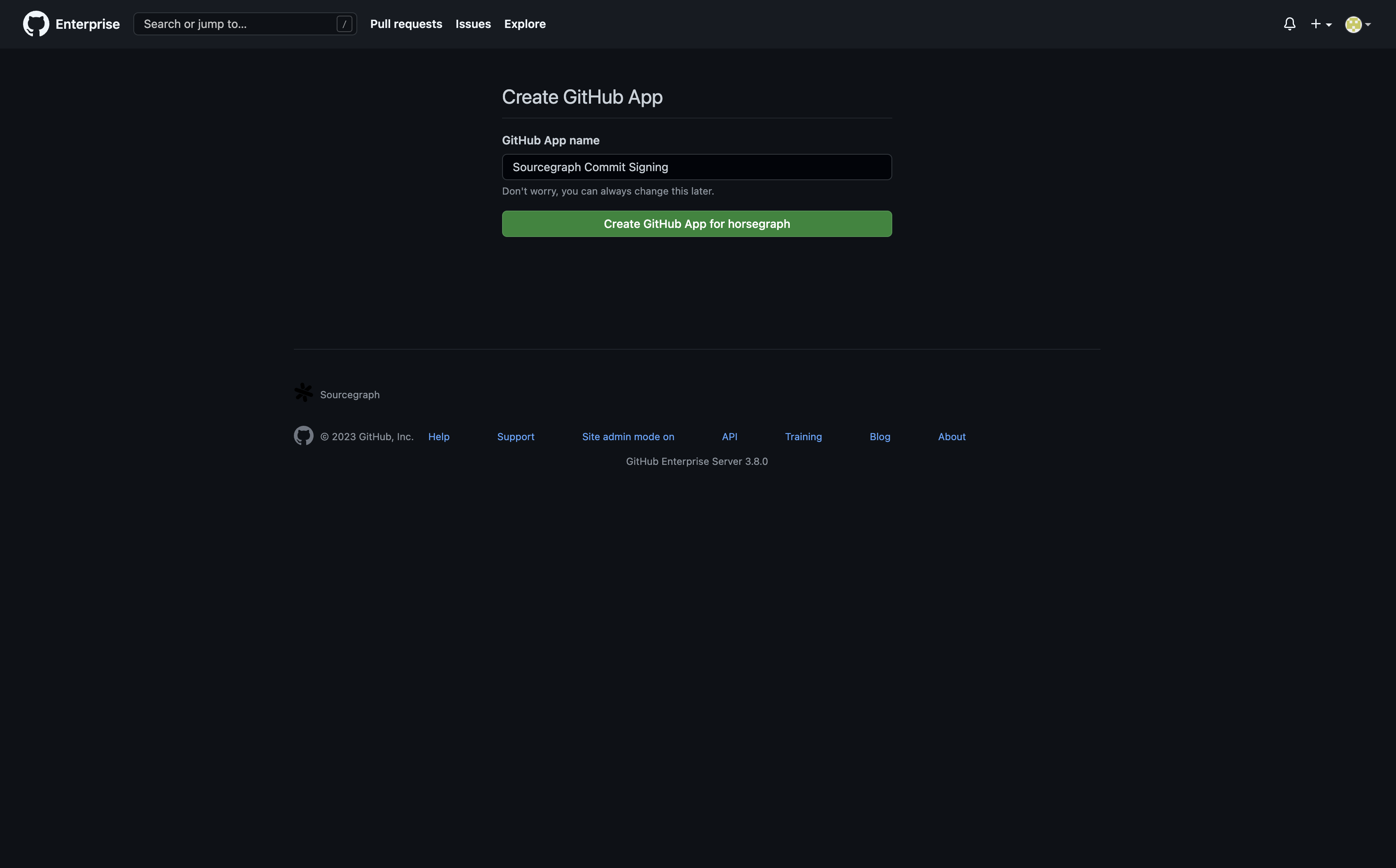Click the GitHub Enterprise Server 3.8.0 text

pyautogui.click(x=697, y=462)
